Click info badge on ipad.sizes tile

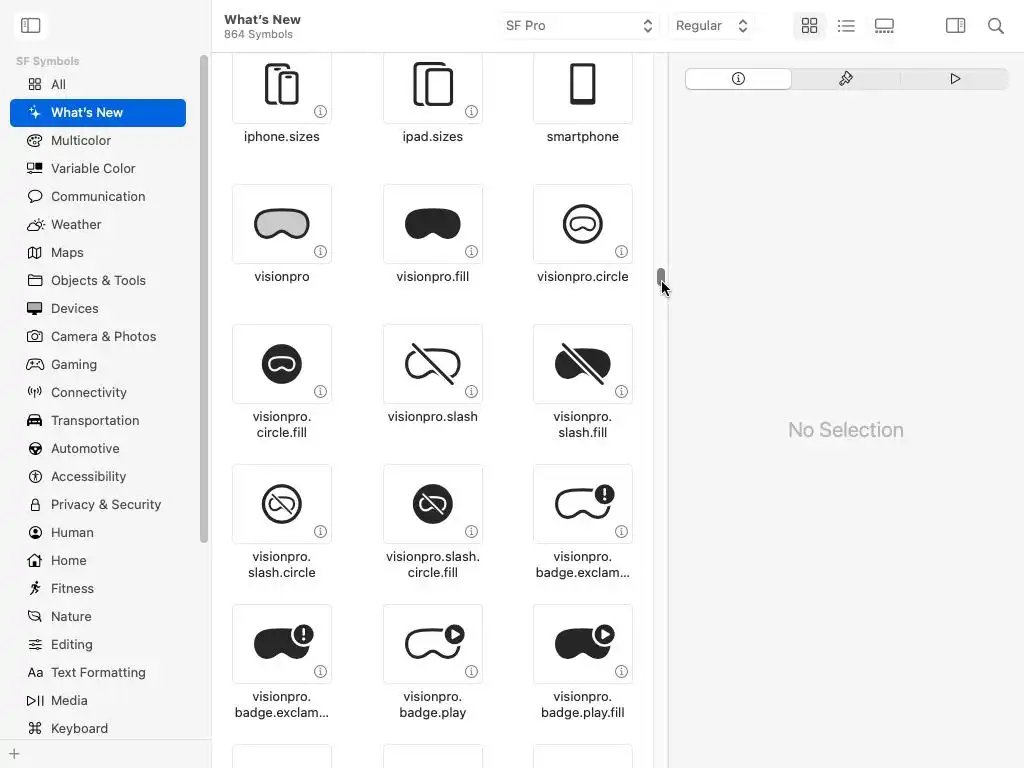tap(471, 112)
